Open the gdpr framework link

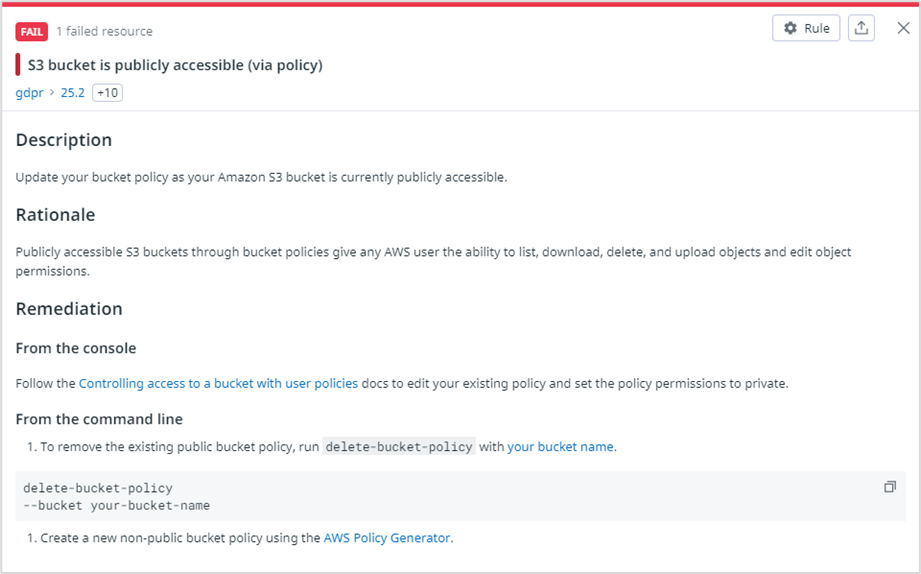pyautogui.click(x=29, y=93)
